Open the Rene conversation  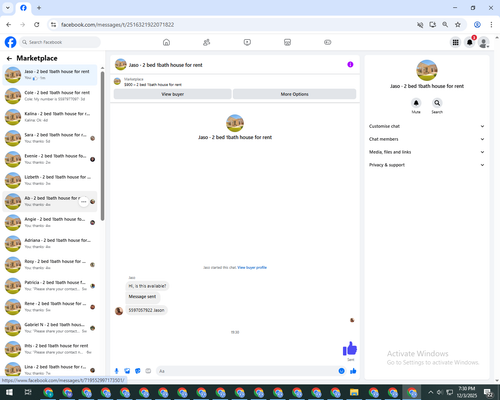50,307
